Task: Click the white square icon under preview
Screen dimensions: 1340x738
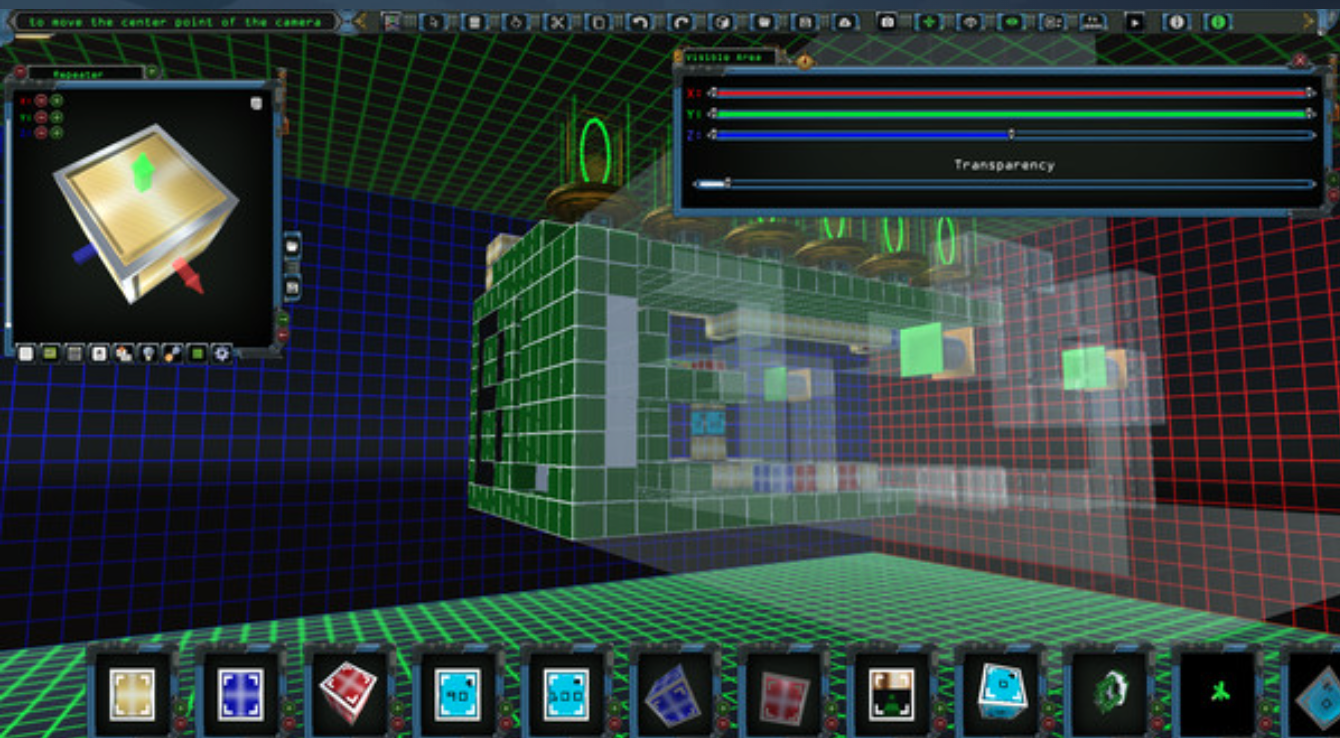Action: [x=26, y=353]
